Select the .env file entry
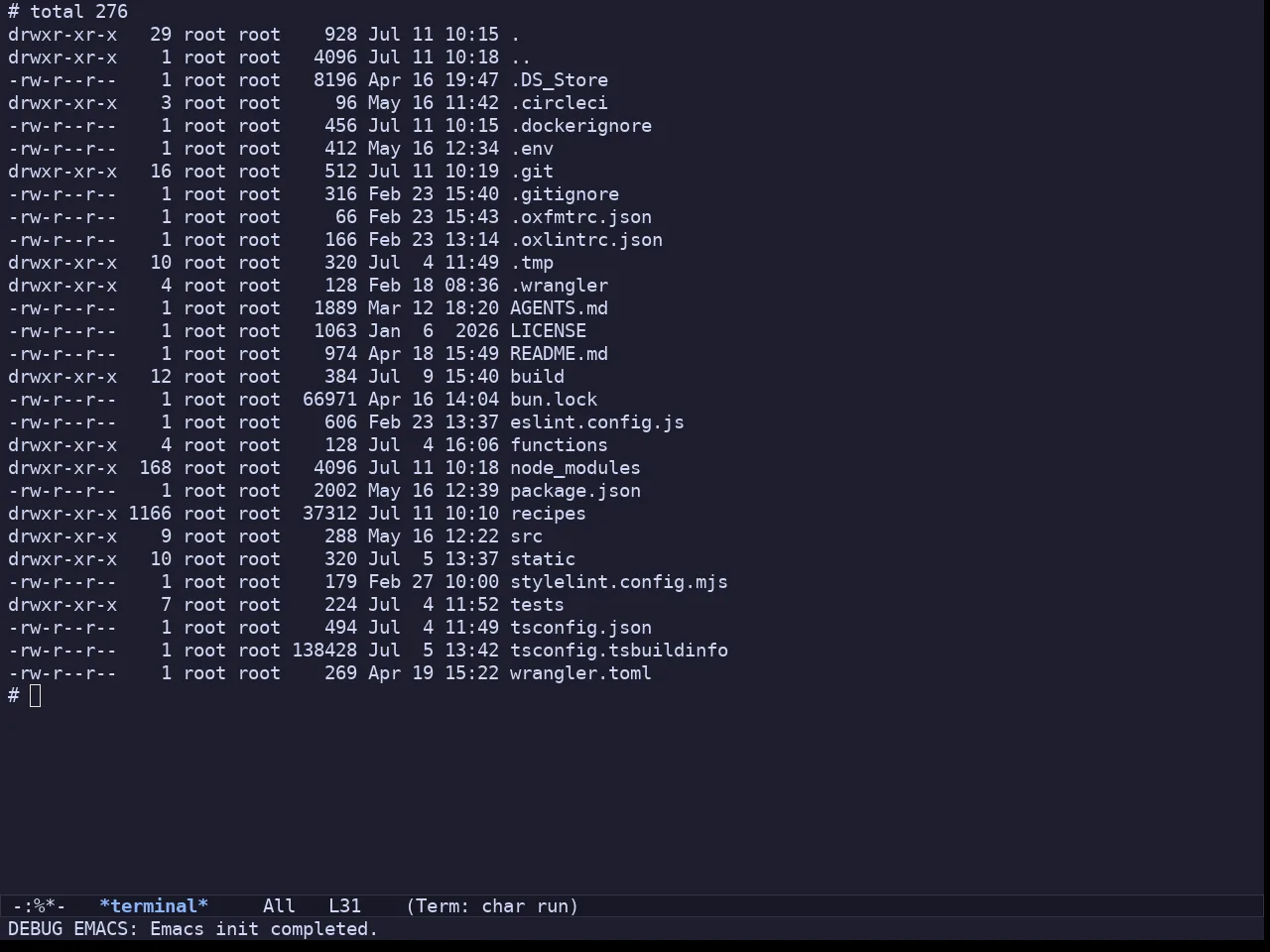Viewport: 1270px width, 952px height. click(532, 149)
